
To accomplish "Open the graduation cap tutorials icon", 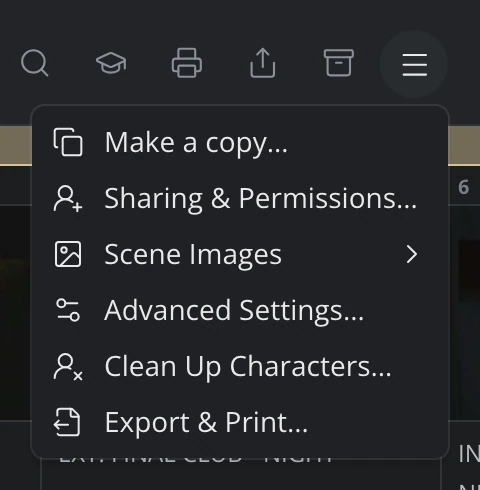I will coord(111,63).
